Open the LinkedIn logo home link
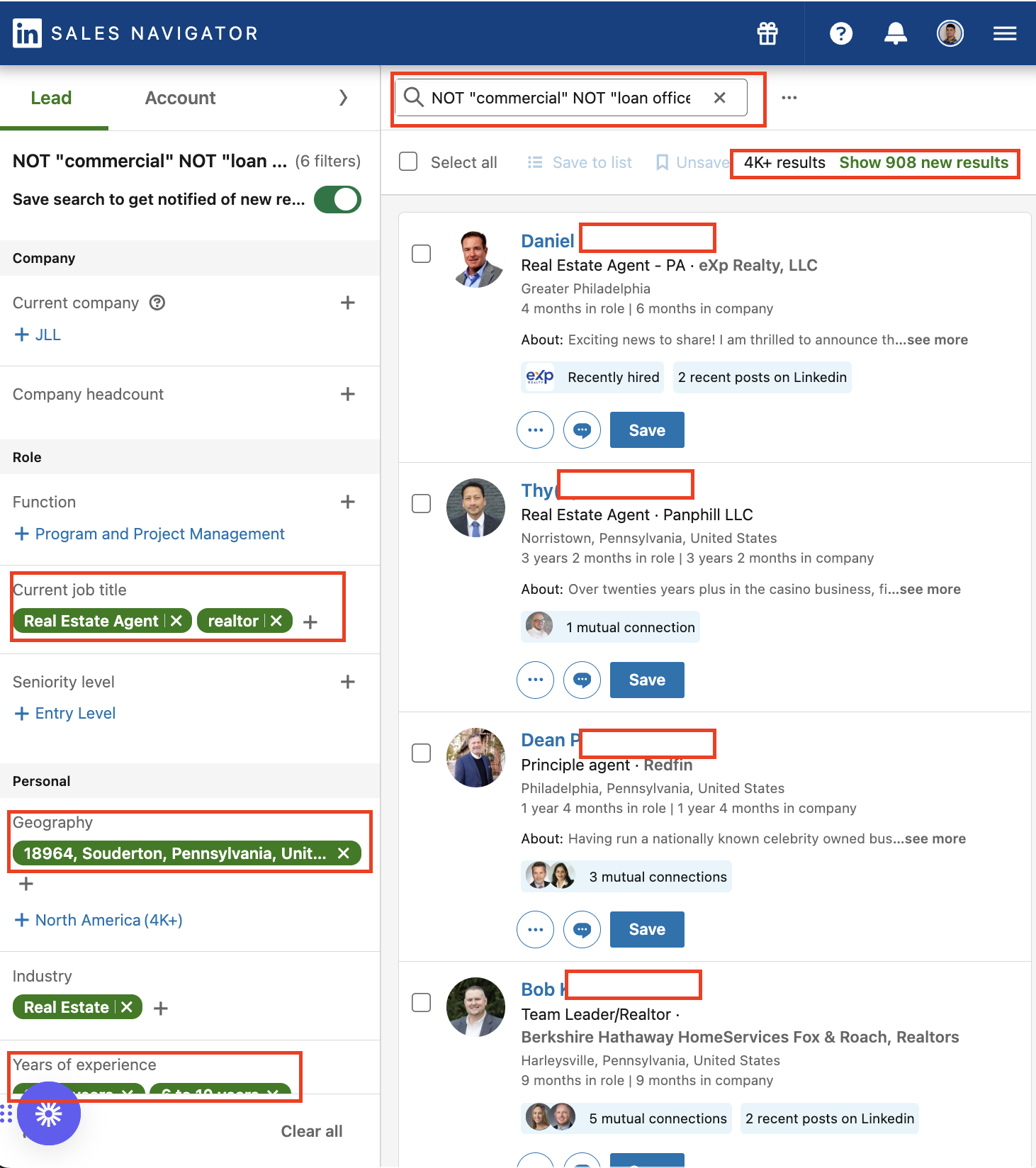 [28, 33]
